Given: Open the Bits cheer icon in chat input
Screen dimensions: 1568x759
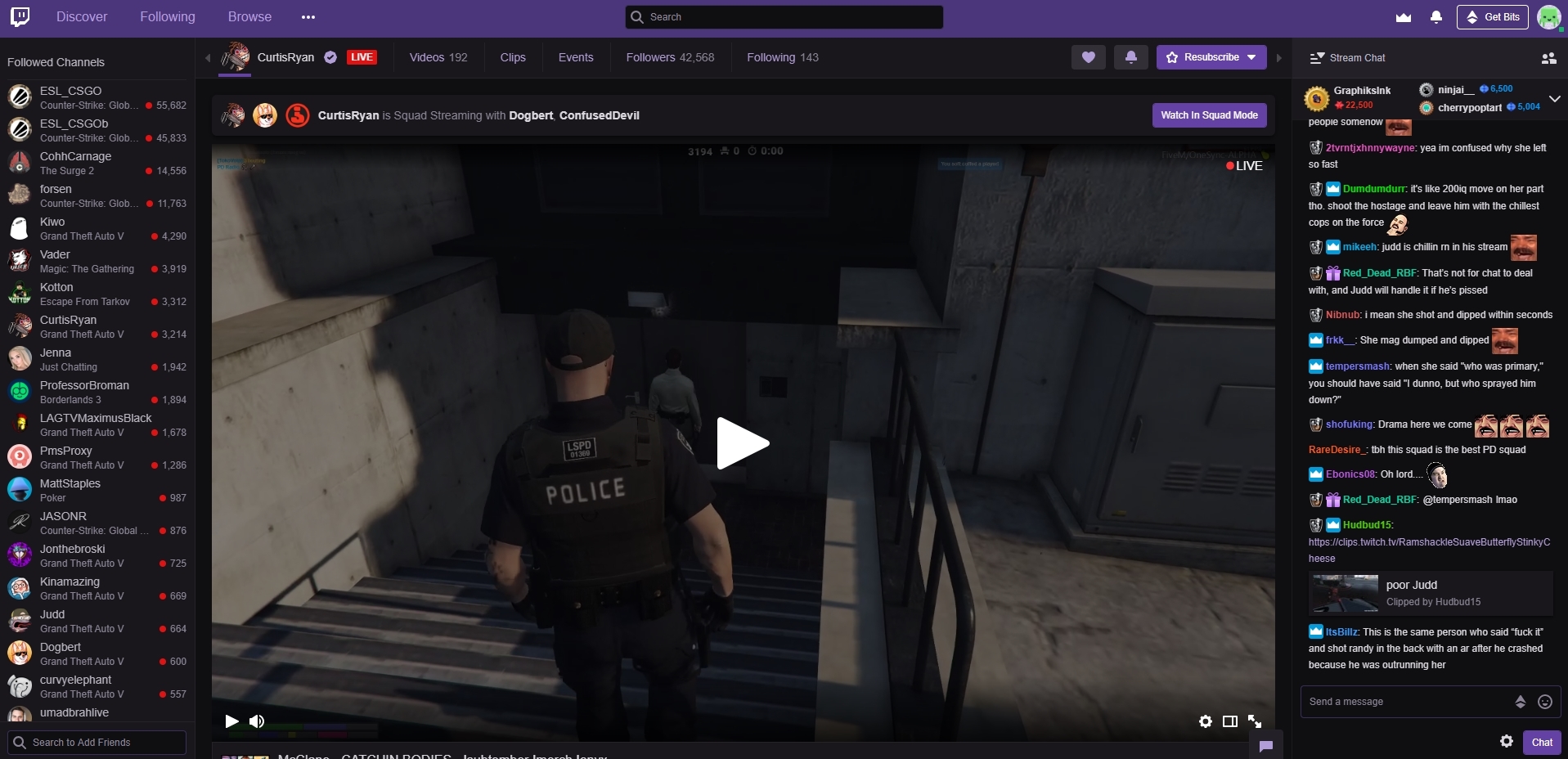Looking at the screenshot, I should (1521, 702).
